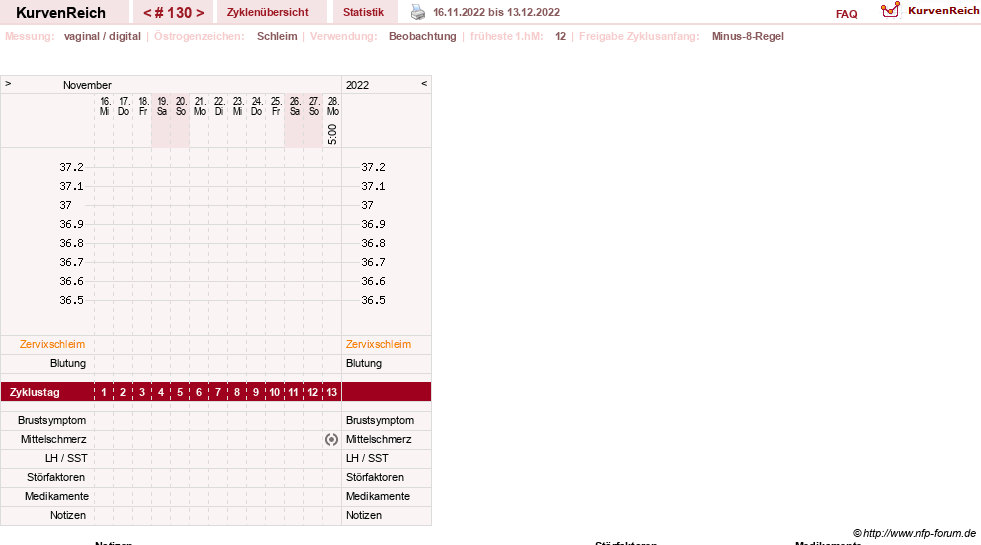Open the cycle #130 selector

(173, 13)
